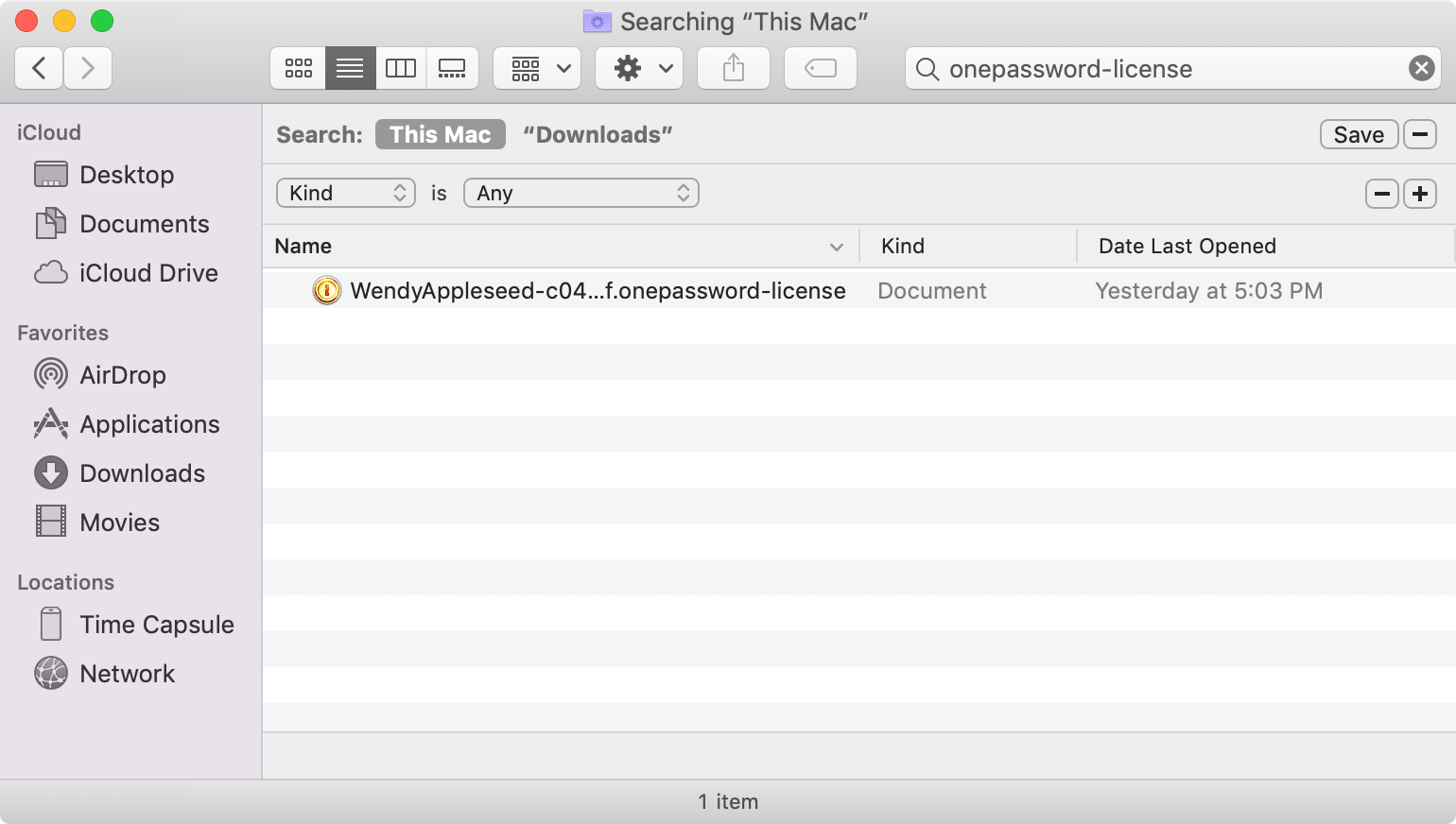Screen dimensions: 1456x824
Task: Switch to list view
Action: (350, 68)
